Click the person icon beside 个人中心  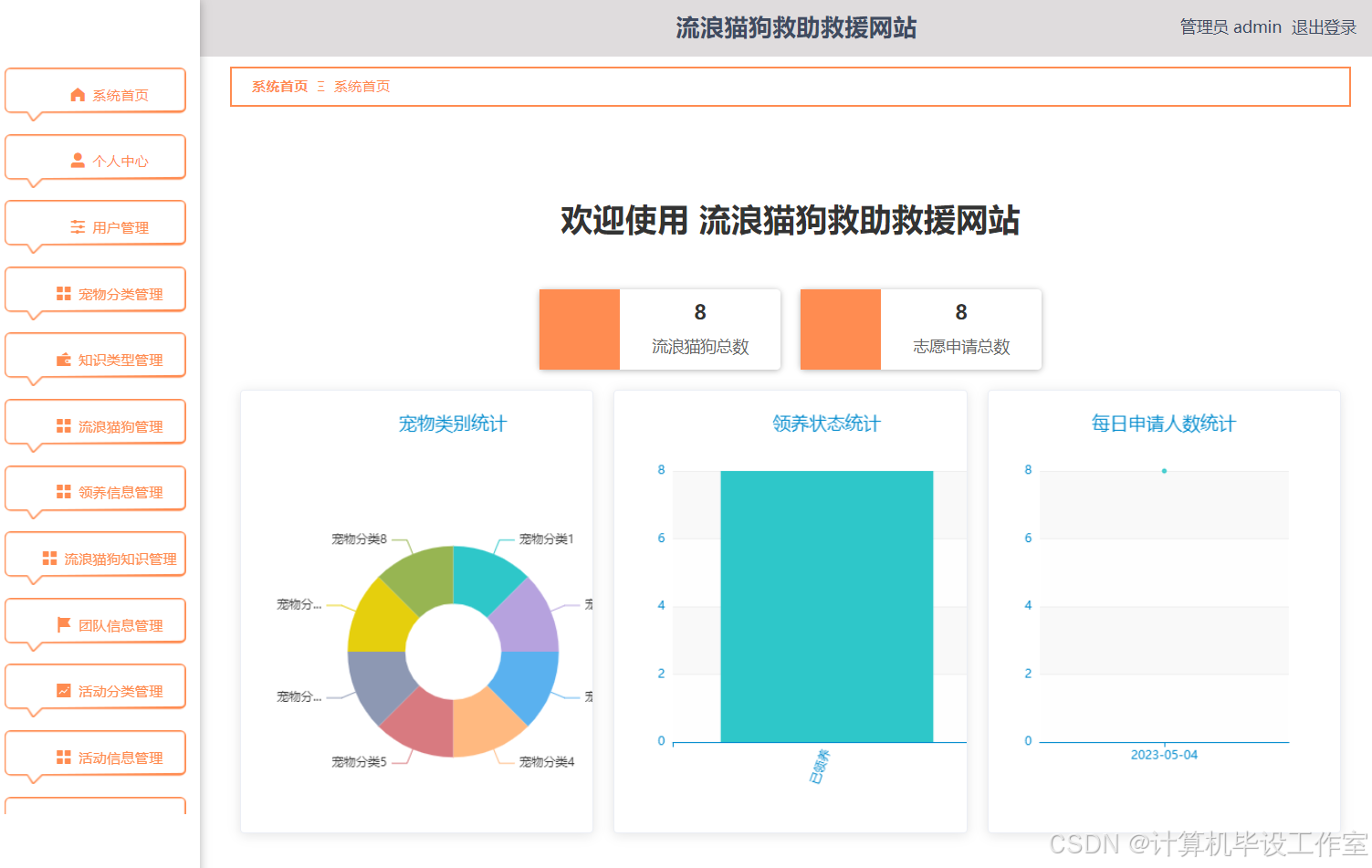[78, 161]
